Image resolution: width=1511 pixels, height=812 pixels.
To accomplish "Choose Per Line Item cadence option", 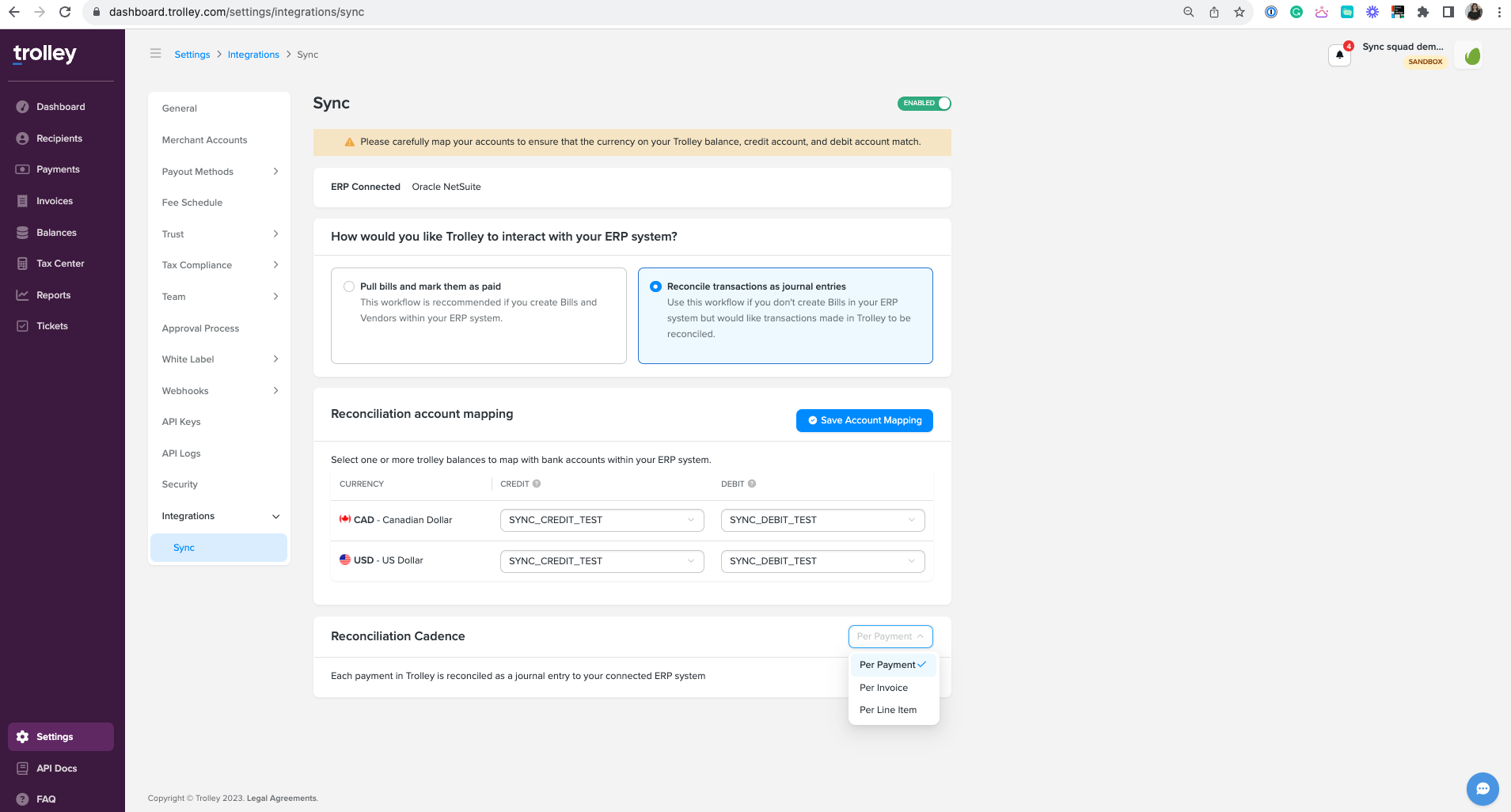I will point(888,710).
